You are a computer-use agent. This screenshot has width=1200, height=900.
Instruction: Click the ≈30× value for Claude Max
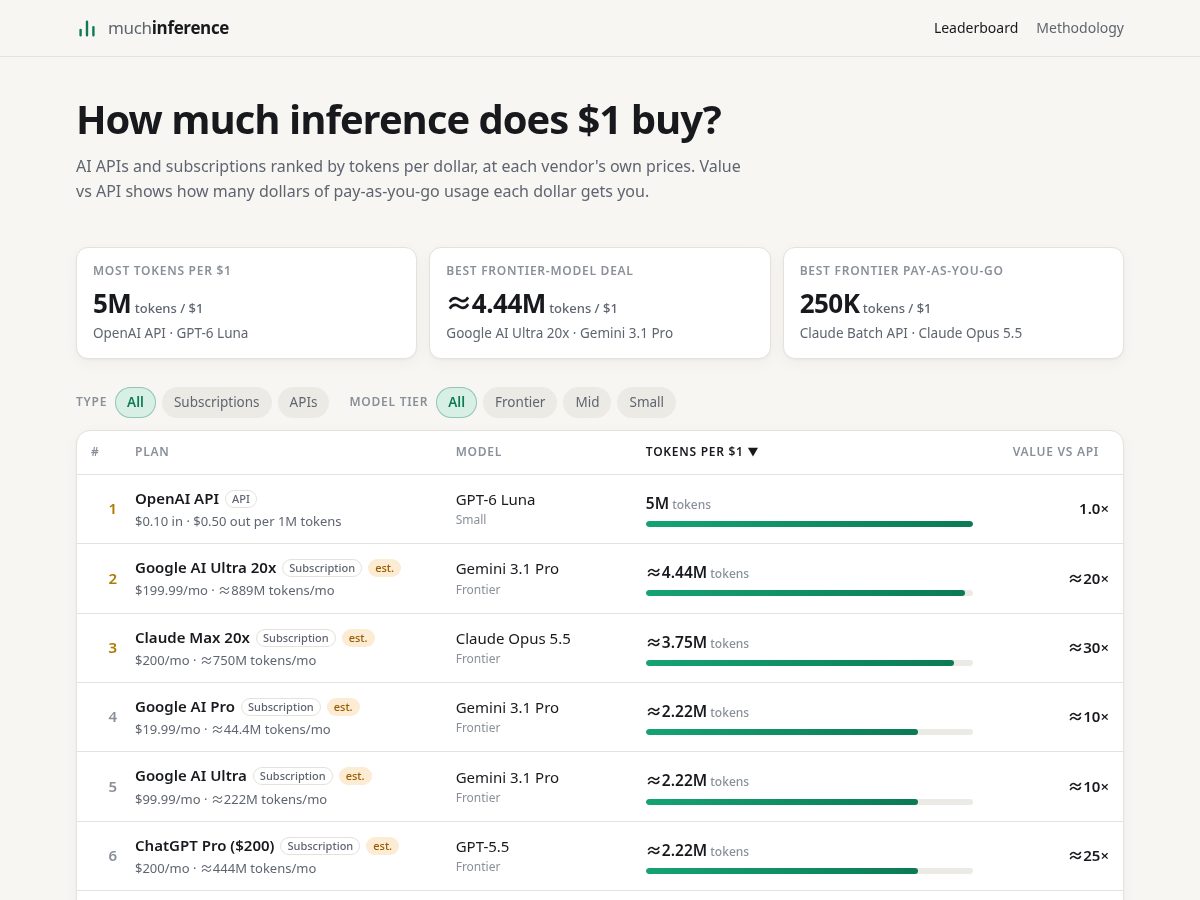(x=1088, y=648)
